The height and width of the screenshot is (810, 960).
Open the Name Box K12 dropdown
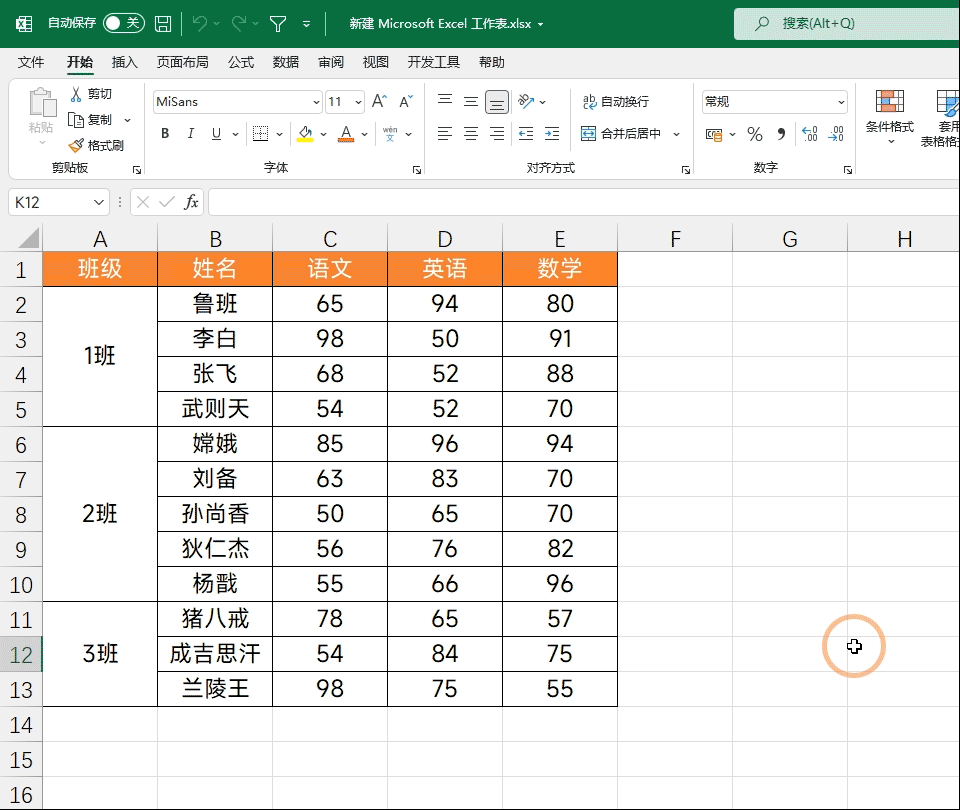(x=99, y=202)
